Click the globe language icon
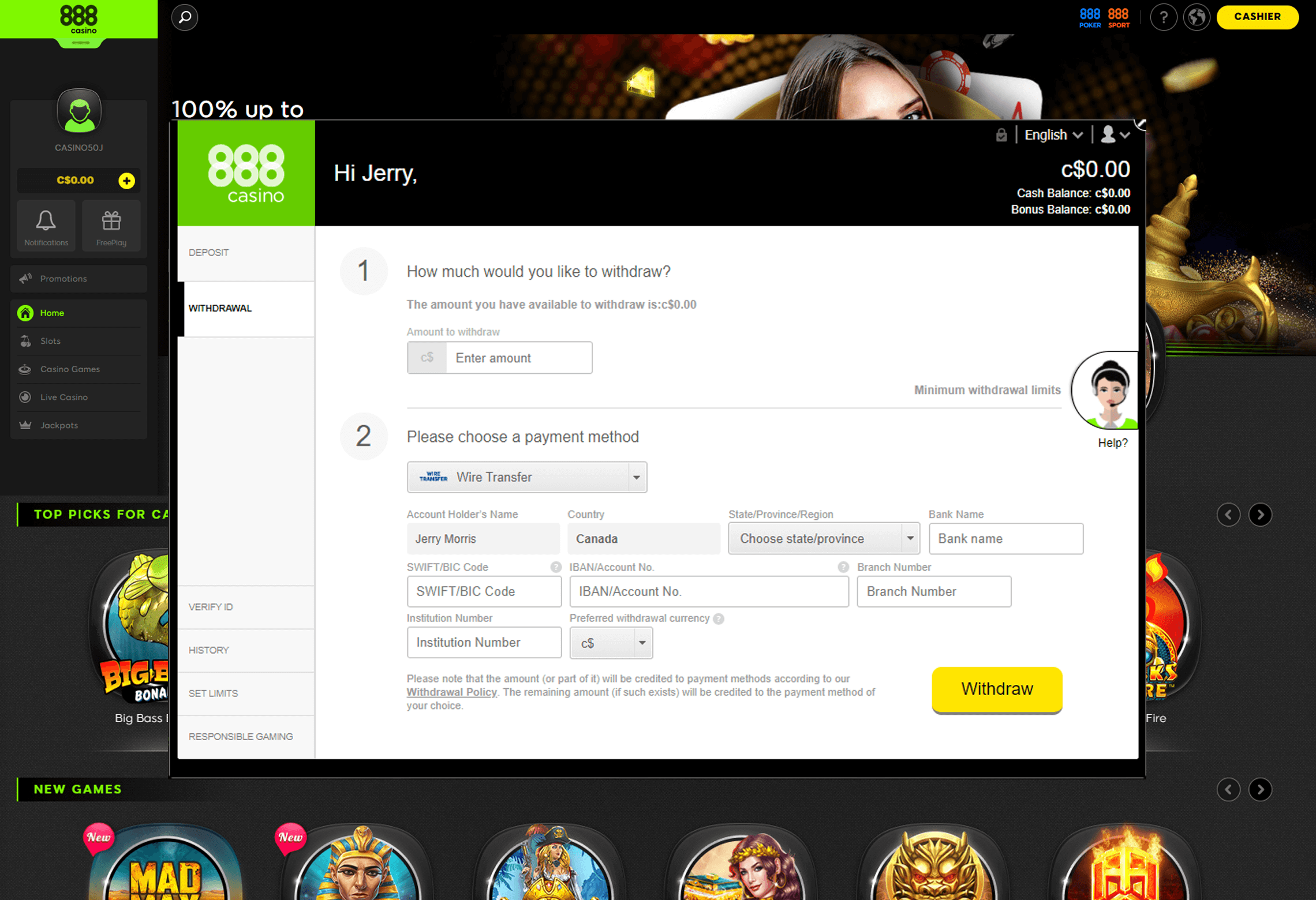1316x900 pixels. (1197, 17)
